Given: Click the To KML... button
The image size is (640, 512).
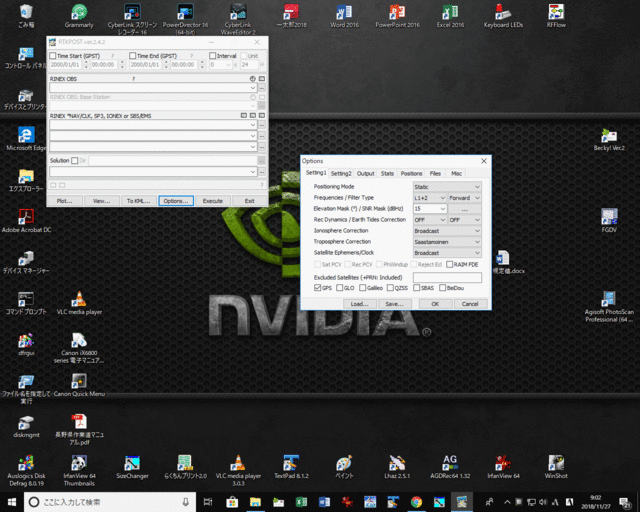Looking at the screenshot, I should point(138,201).
